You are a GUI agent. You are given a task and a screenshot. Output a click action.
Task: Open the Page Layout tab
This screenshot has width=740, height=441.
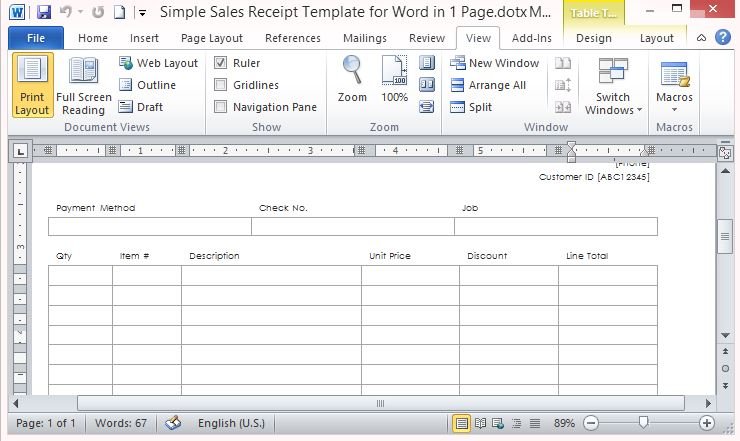click(212, 38)
